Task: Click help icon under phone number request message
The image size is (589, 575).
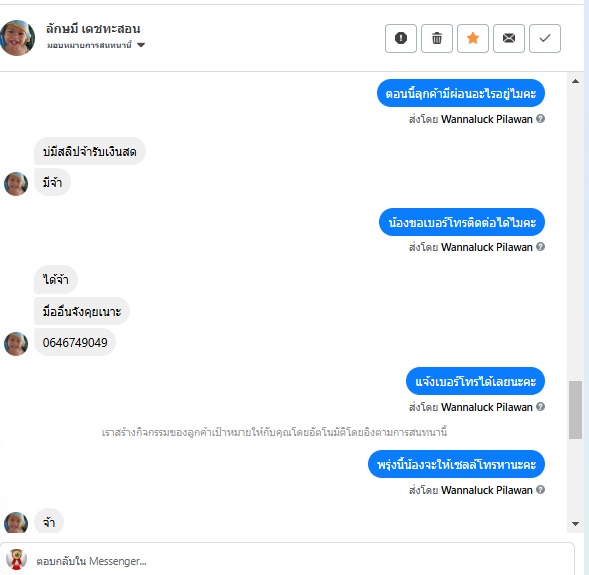Action: pyautogui.click(x=540, y=247)
